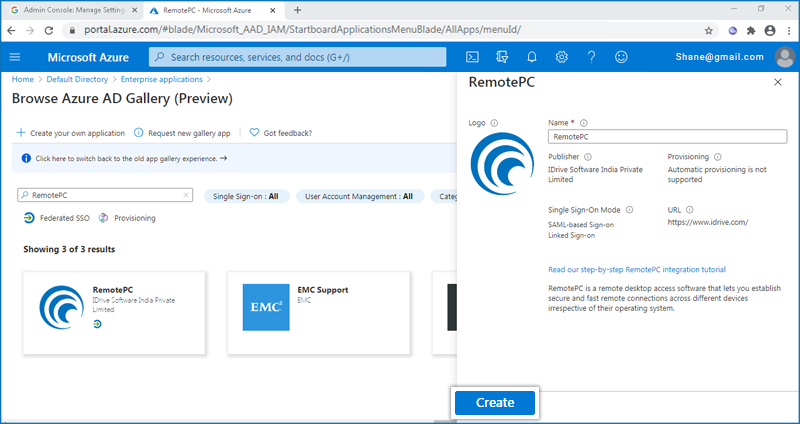This screenshot has width=800, height=424.
Task: Toggle the Federated SSO filter
Action: 56,218
